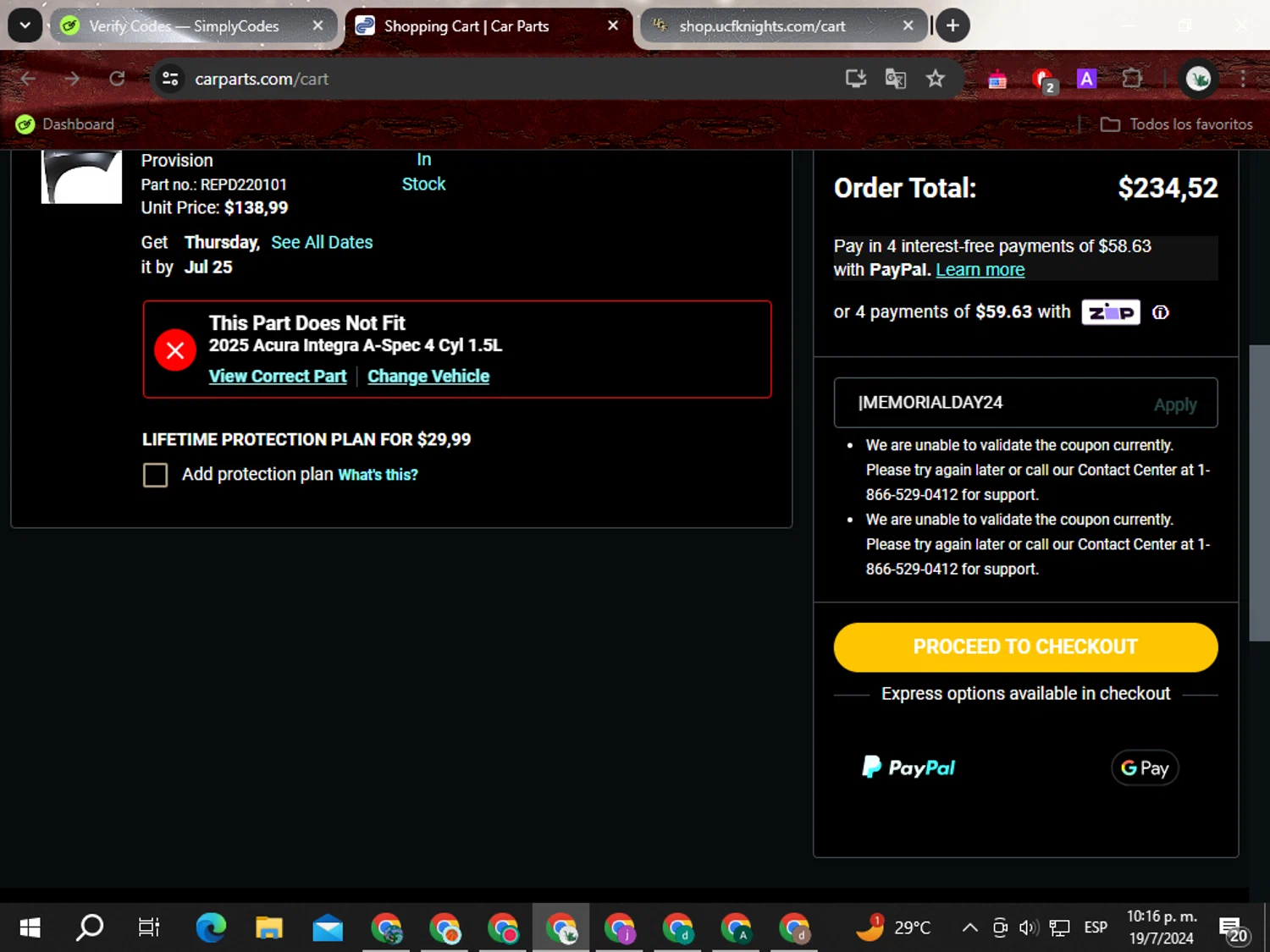Open the weather widget showing 29°C
Image resolution: width=1270 pixels, height=952 pixels.
pyautogui.click(x=892, y=927)
